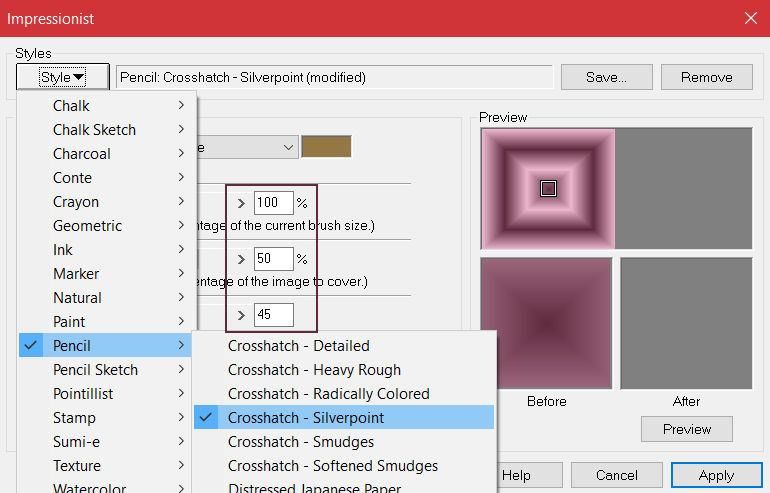This screenshot has width=770, height=493.
Task: Click the After preview pane
Action: point(686,323)
